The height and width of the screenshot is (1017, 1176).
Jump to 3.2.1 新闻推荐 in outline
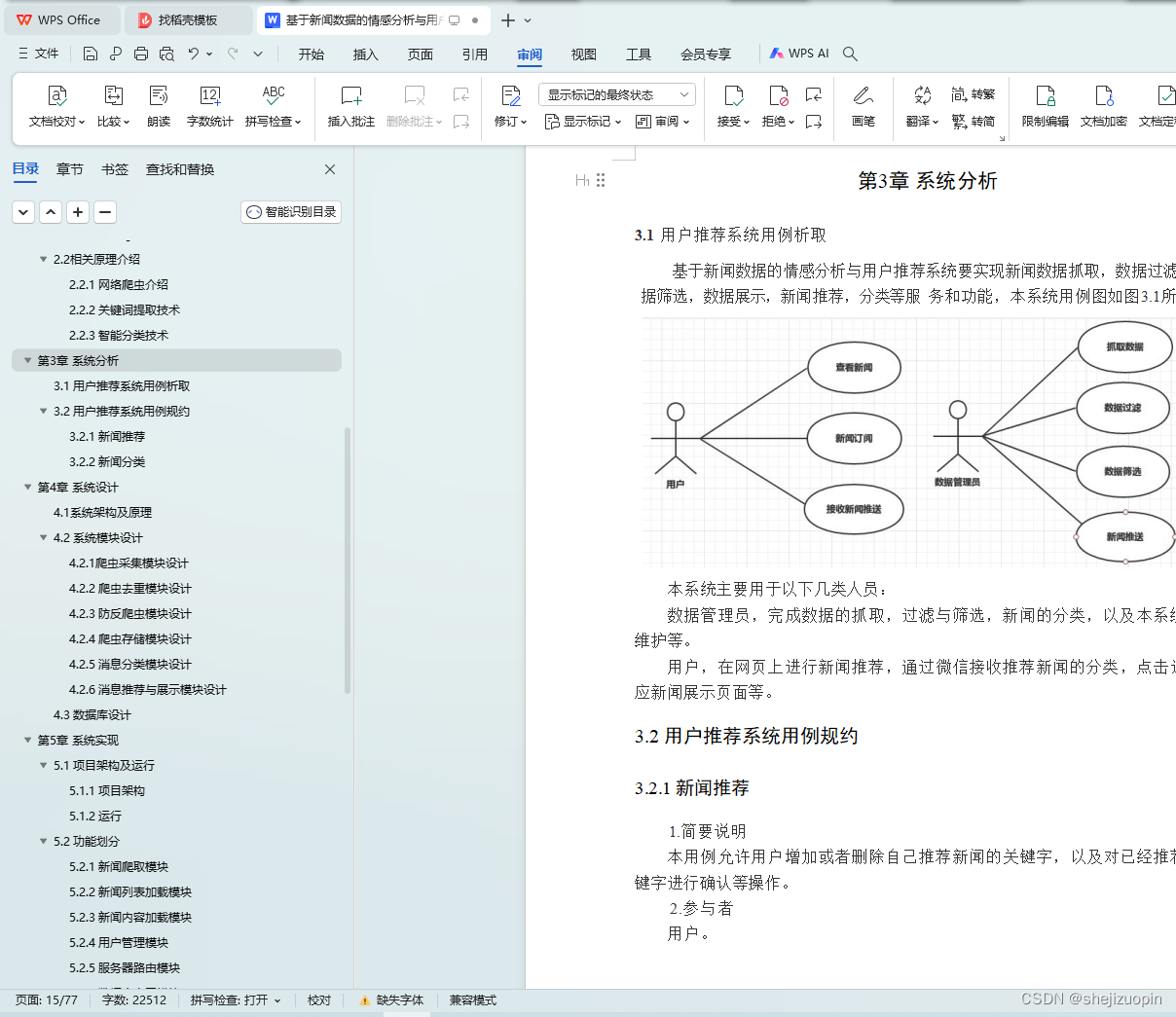coord(107,436)
